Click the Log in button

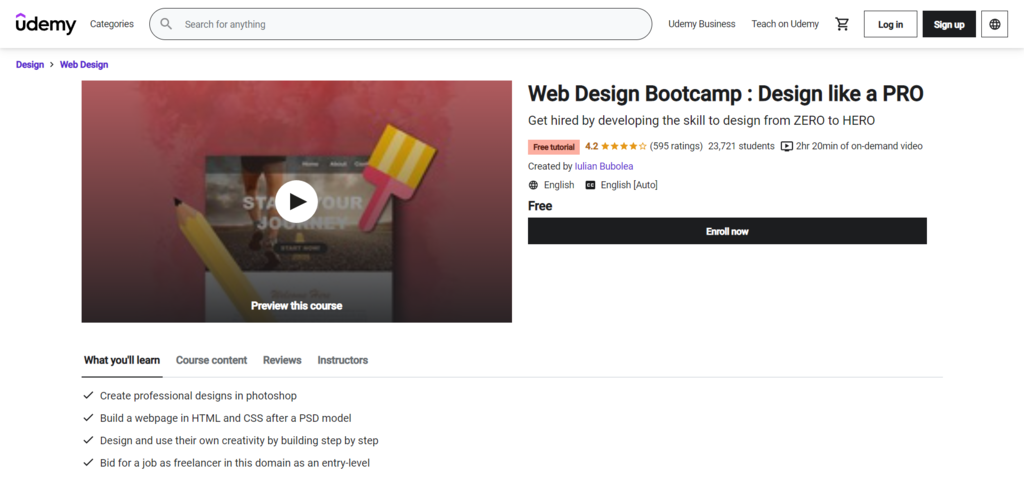point(890,24)
